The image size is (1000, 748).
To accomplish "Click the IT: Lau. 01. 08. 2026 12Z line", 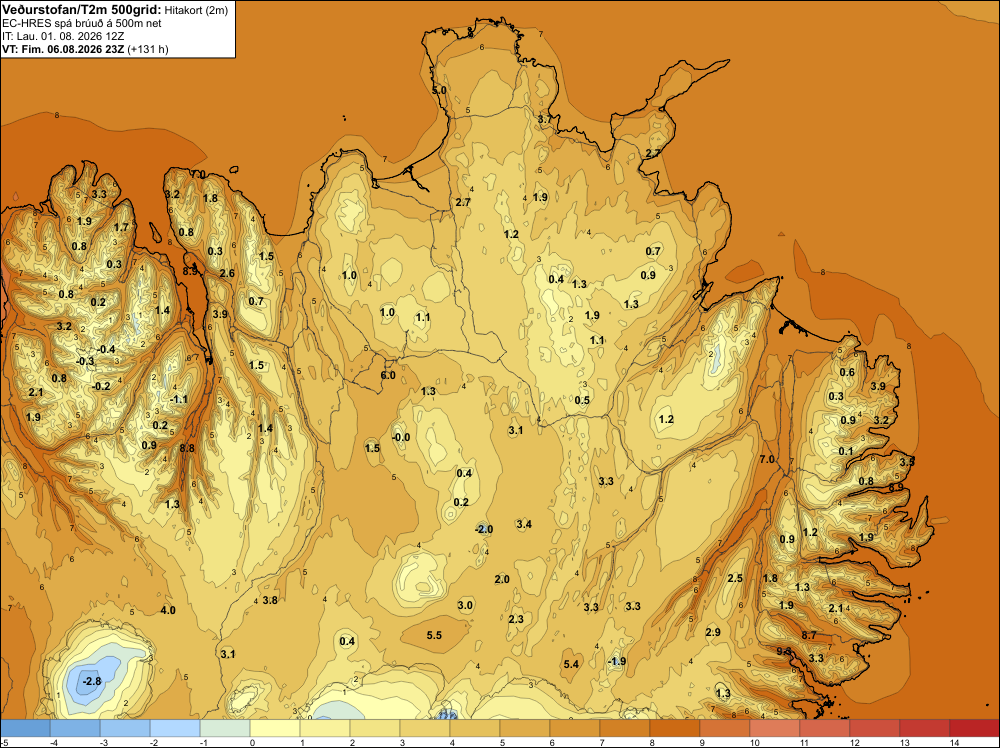I will (63, 36).
